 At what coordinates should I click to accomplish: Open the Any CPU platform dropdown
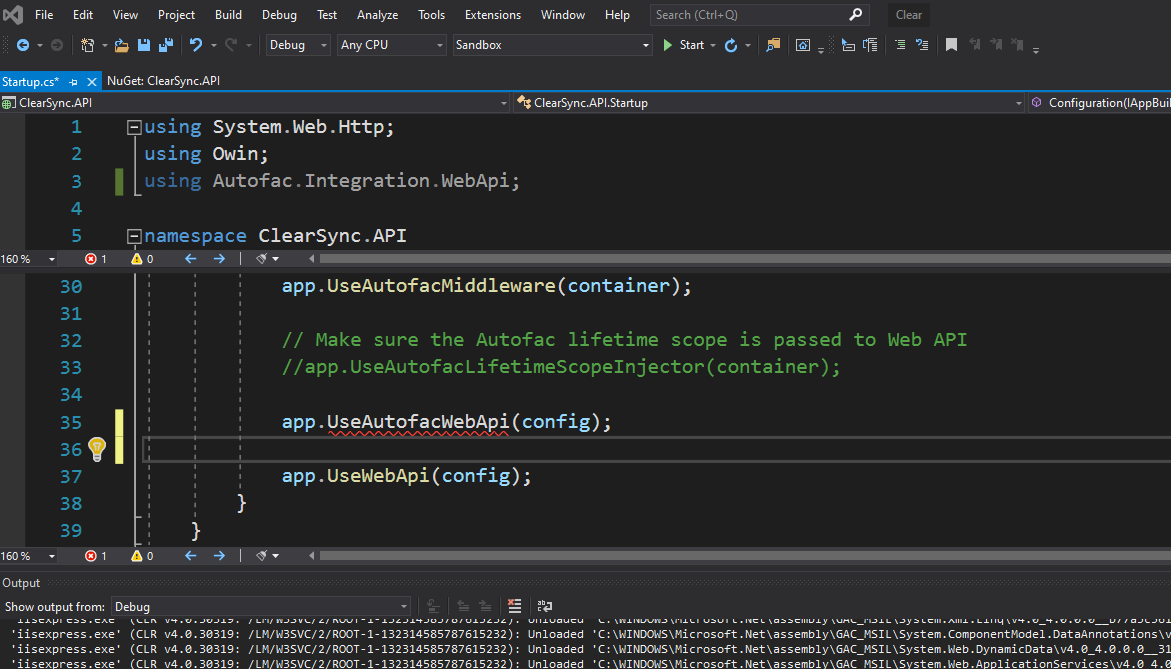[391, 45]
